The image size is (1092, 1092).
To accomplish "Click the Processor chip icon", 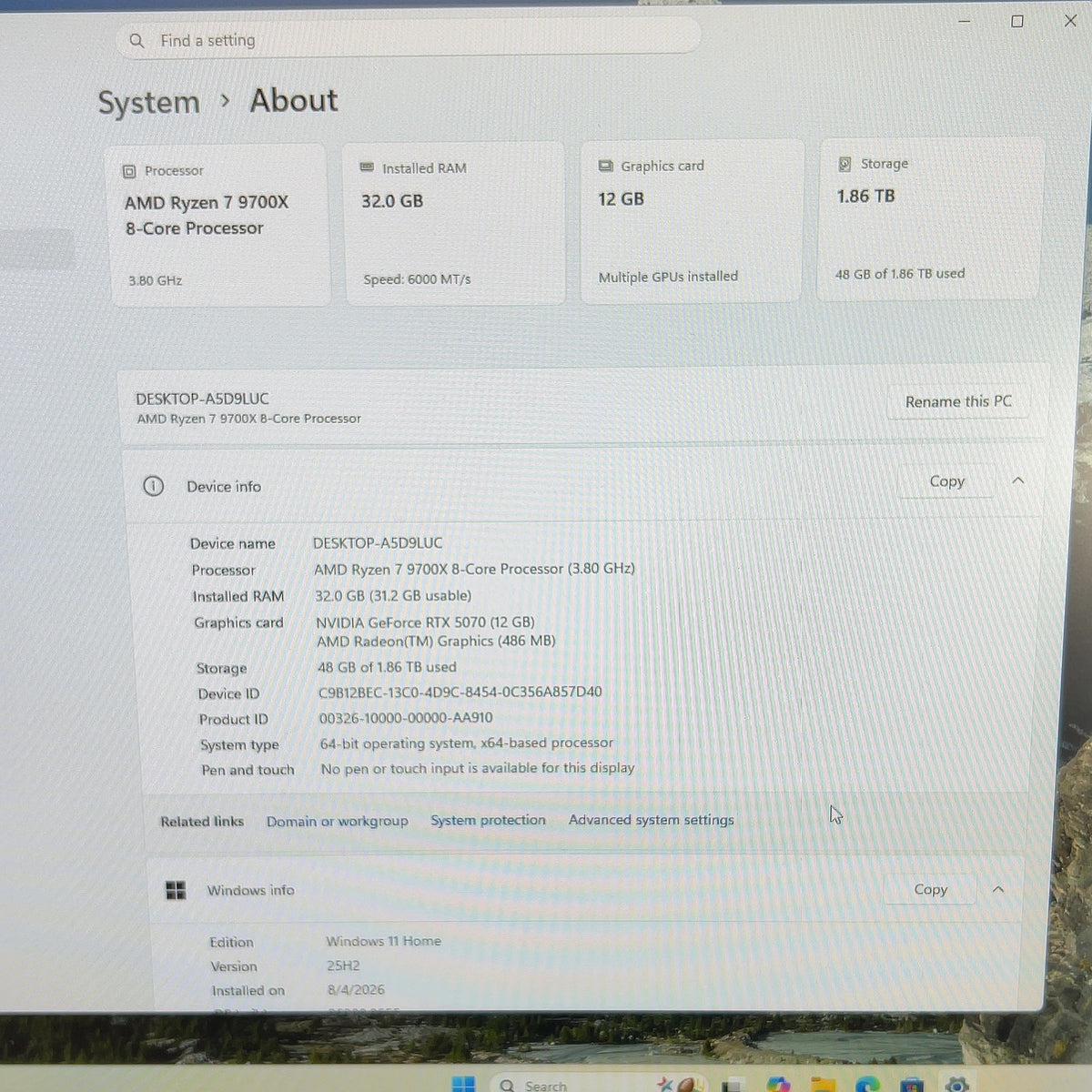I will (129, 171).
